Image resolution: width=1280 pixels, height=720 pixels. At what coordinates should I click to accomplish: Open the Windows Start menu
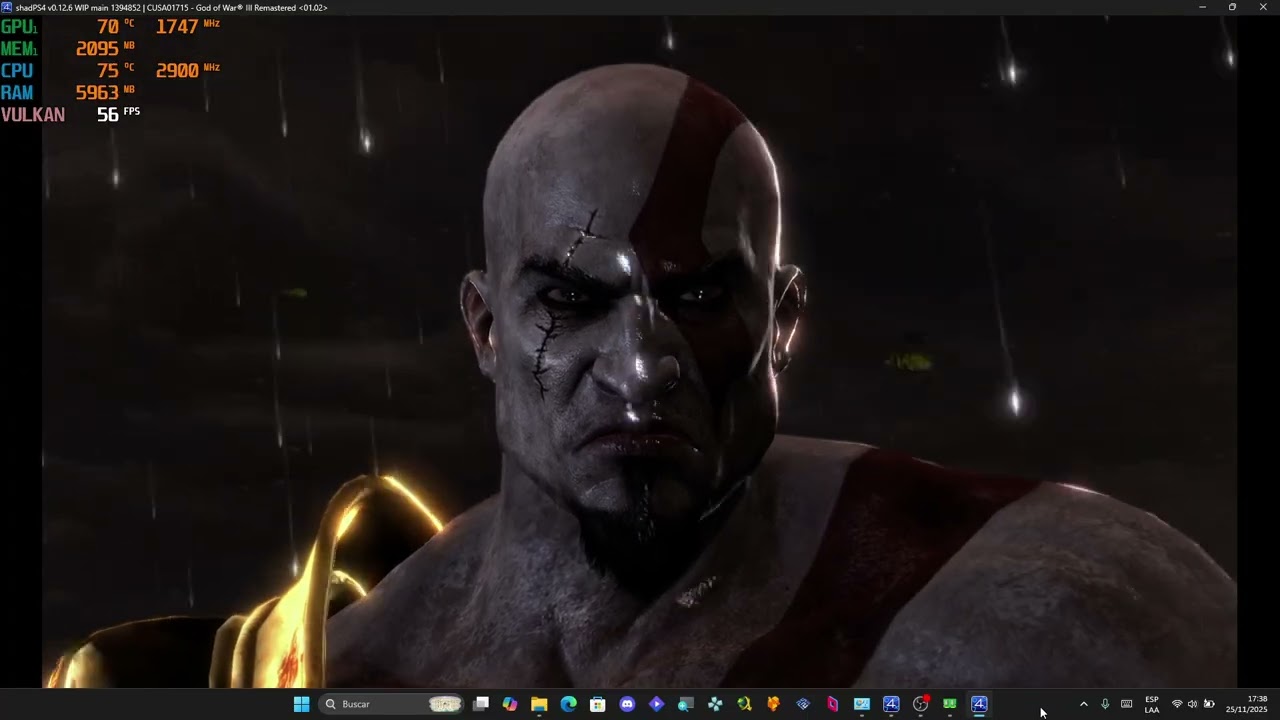301,704
